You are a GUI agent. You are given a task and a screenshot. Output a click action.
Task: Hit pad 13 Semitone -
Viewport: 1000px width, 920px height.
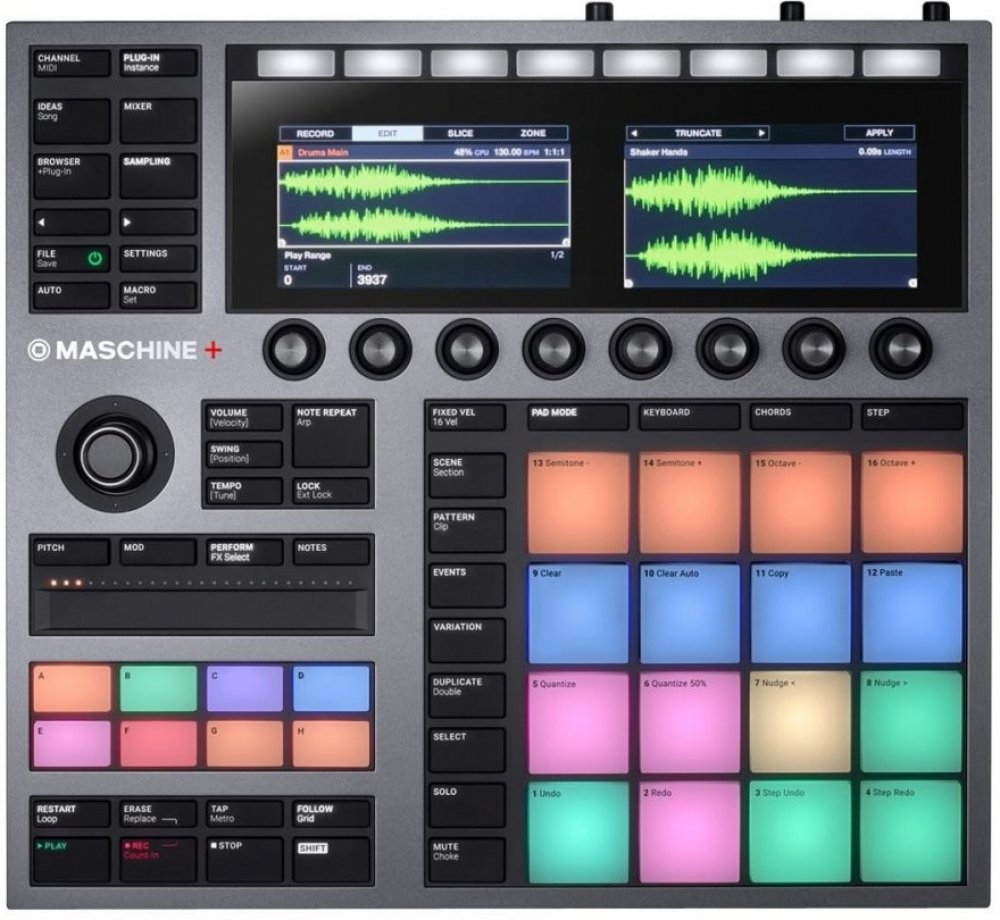(580, 503)
